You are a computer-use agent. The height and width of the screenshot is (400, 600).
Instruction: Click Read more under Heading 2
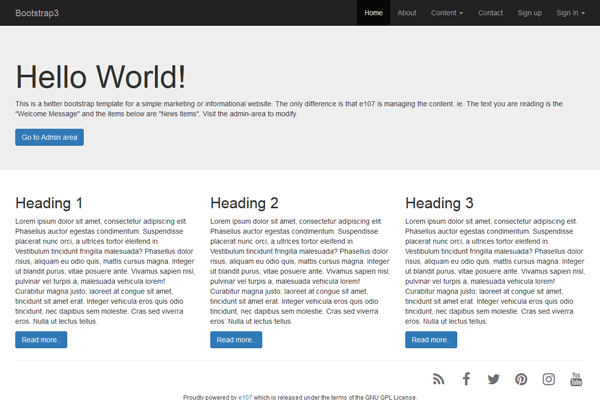(236, 340)
